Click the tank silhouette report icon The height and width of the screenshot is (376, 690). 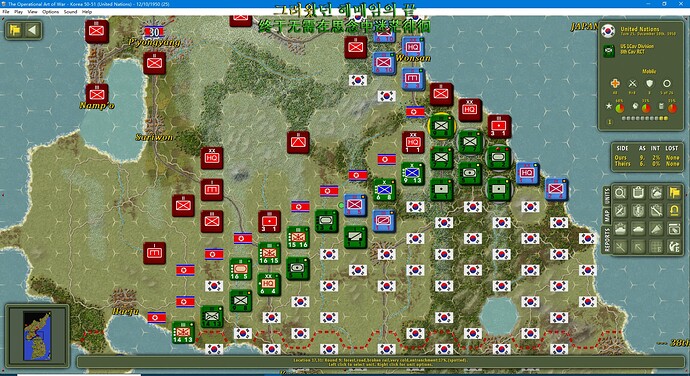click(x=638, y=229)
